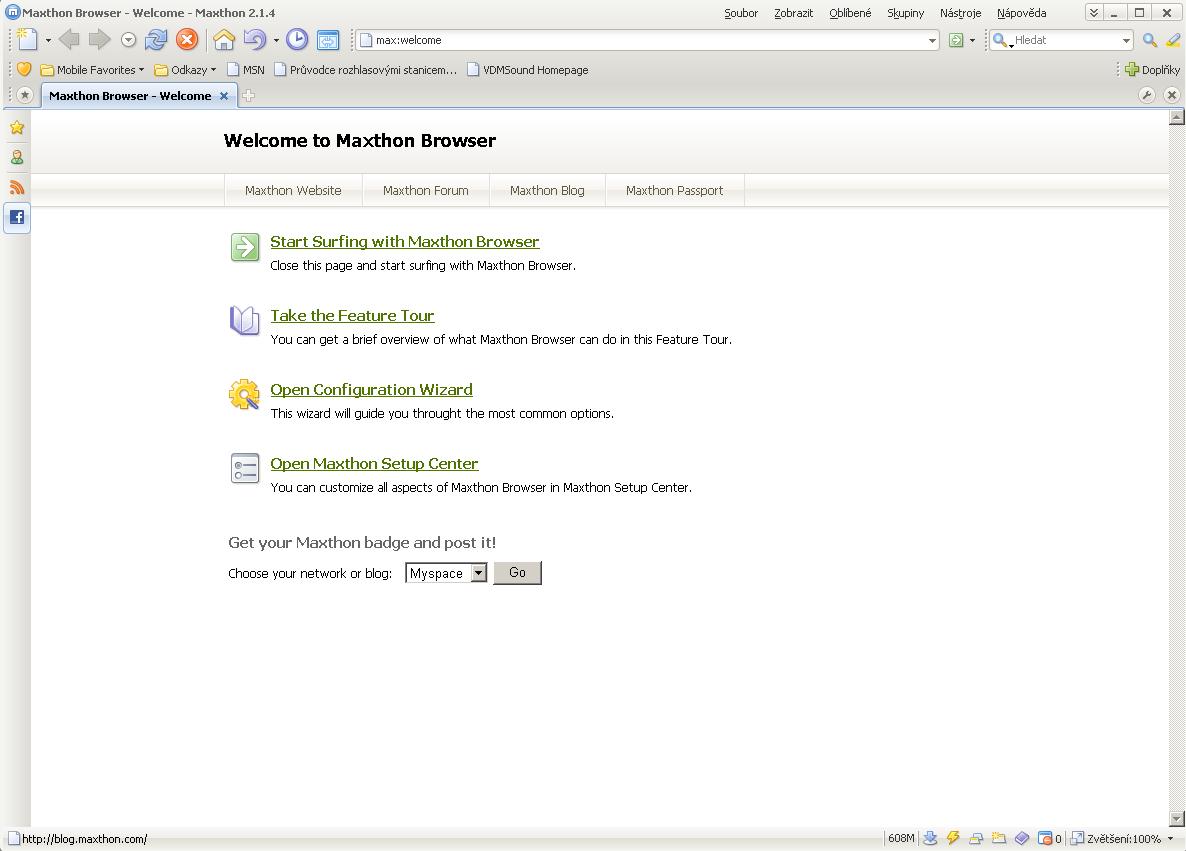
Task: Open the Soubor menu
Action: click(x=740, y=13)
